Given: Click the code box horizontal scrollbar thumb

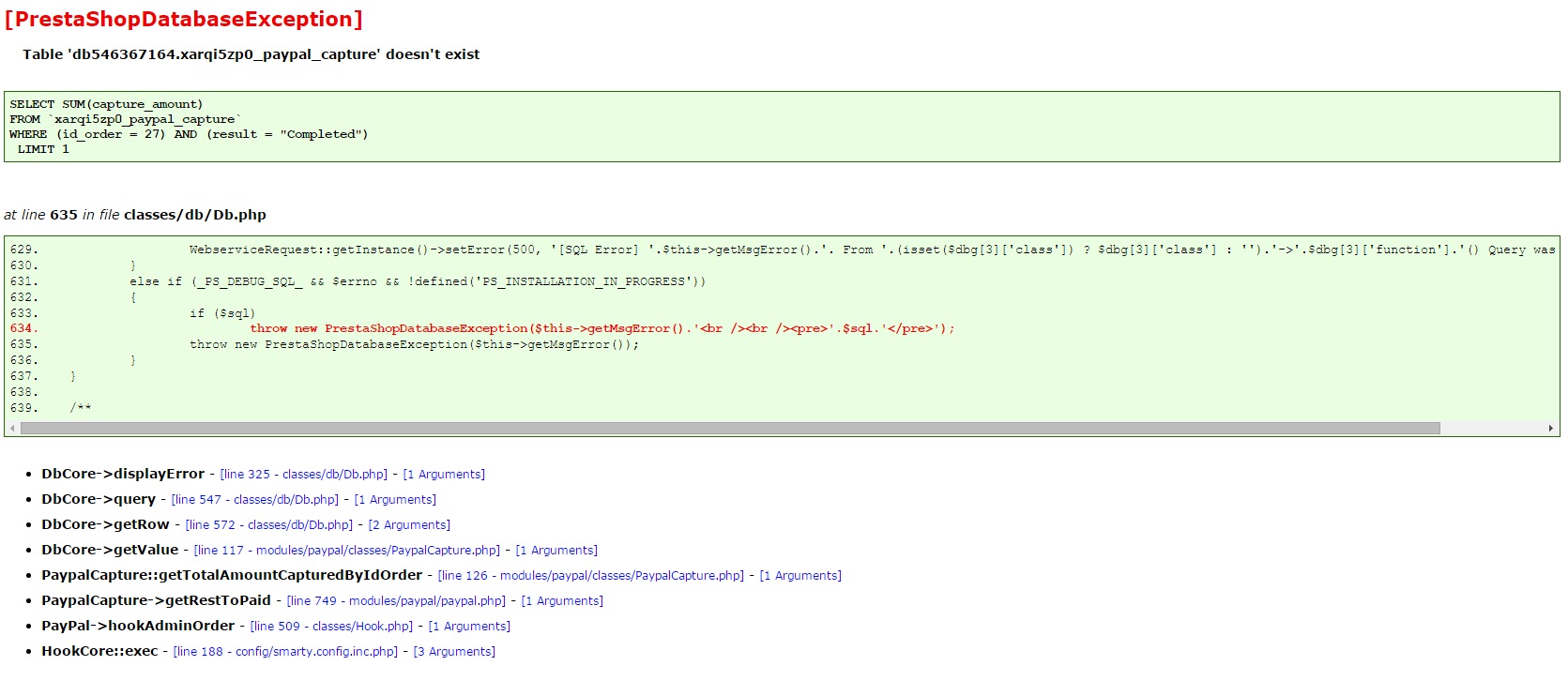Looking at the screenshot, I should pyautogui.click(x=730, y=429).
